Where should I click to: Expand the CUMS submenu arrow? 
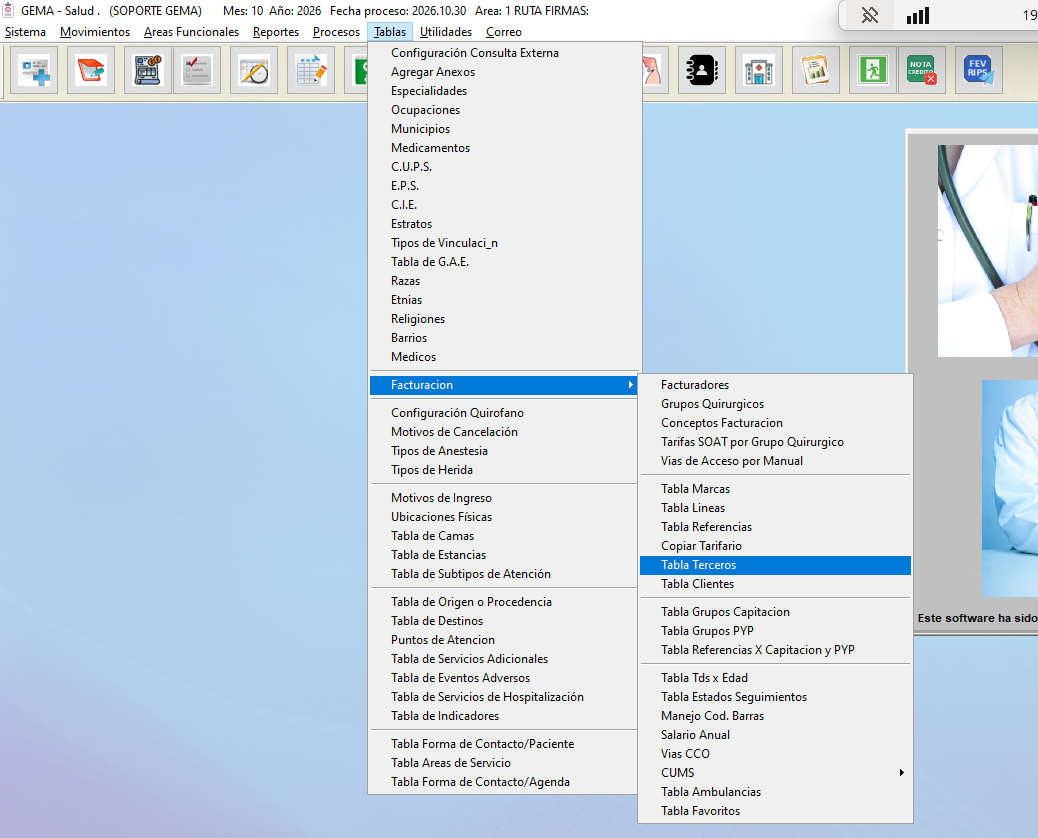pos(902,772)
